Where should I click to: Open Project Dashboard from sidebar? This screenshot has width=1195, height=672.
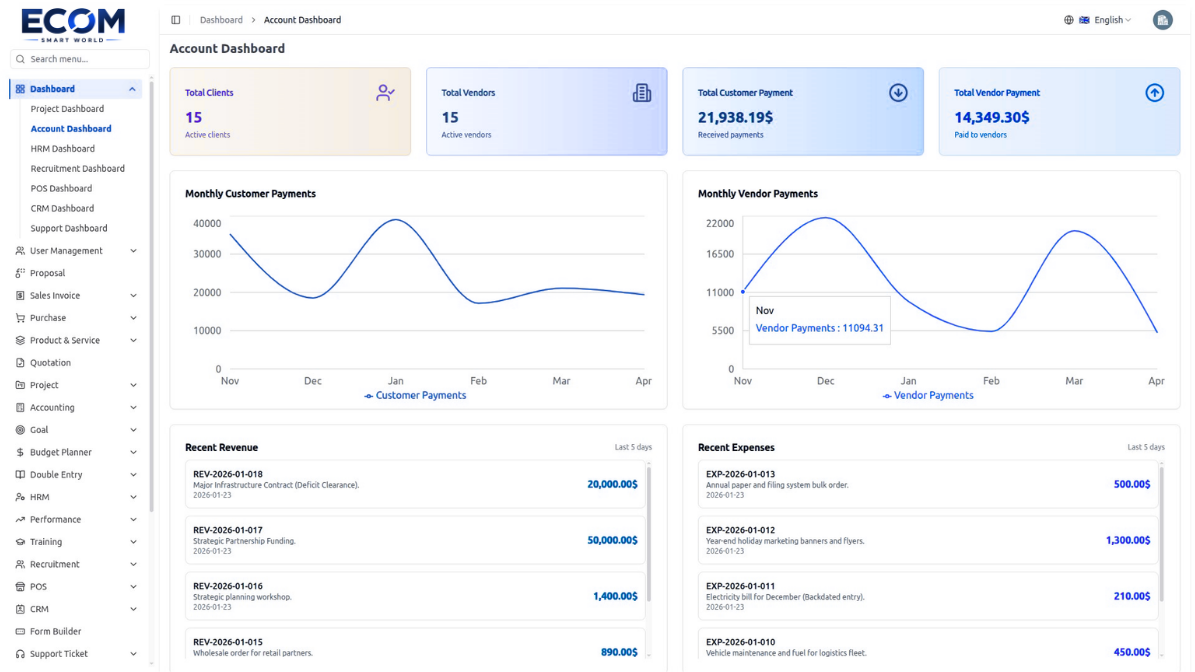67,109
